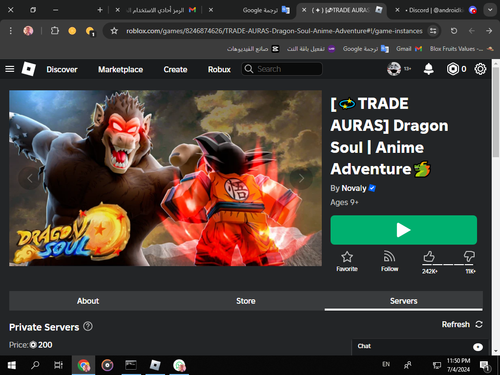The width and height of the screenshot is (500, 375).
Task: Select the Servers tab
Action: pos(404,301)
